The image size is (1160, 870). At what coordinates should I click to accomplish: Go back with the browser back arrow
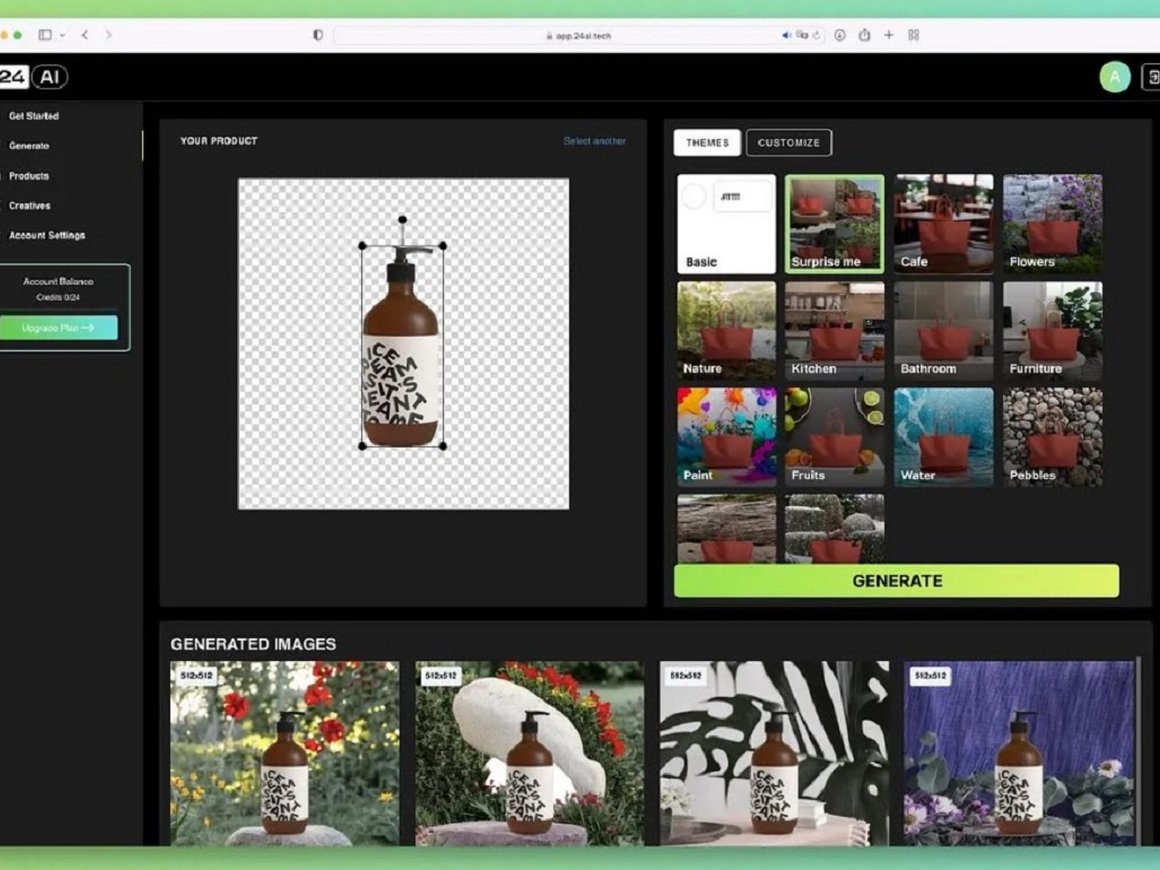[85, 35]
